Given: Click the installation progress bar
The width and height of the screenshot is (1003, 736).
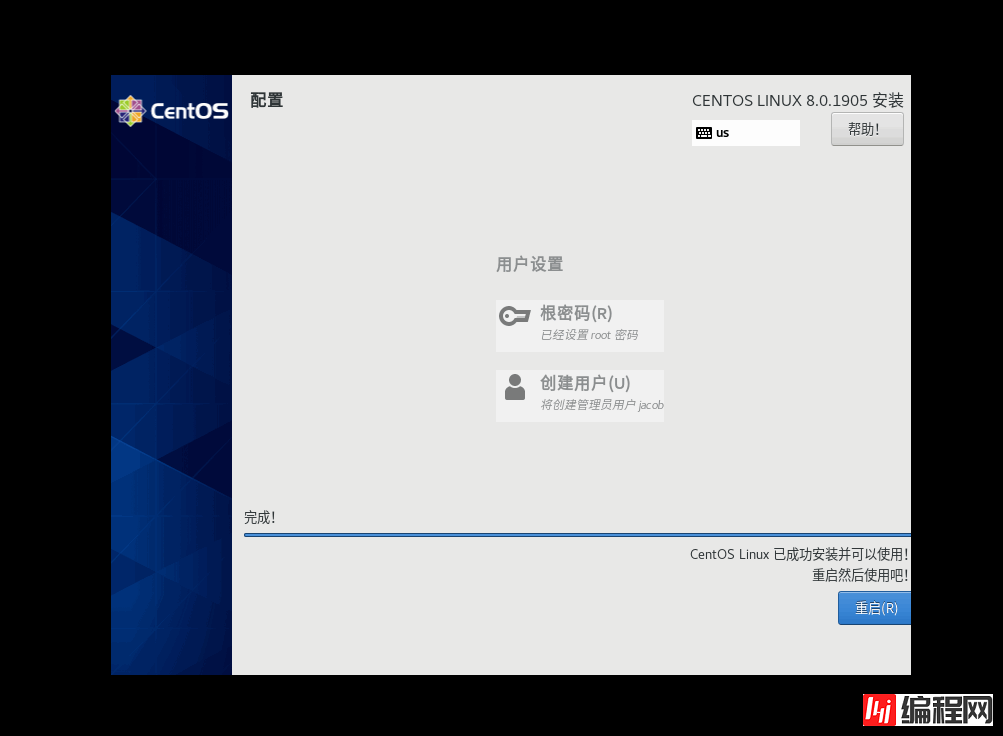Looking at the screenshot, I should click(576, 535).
